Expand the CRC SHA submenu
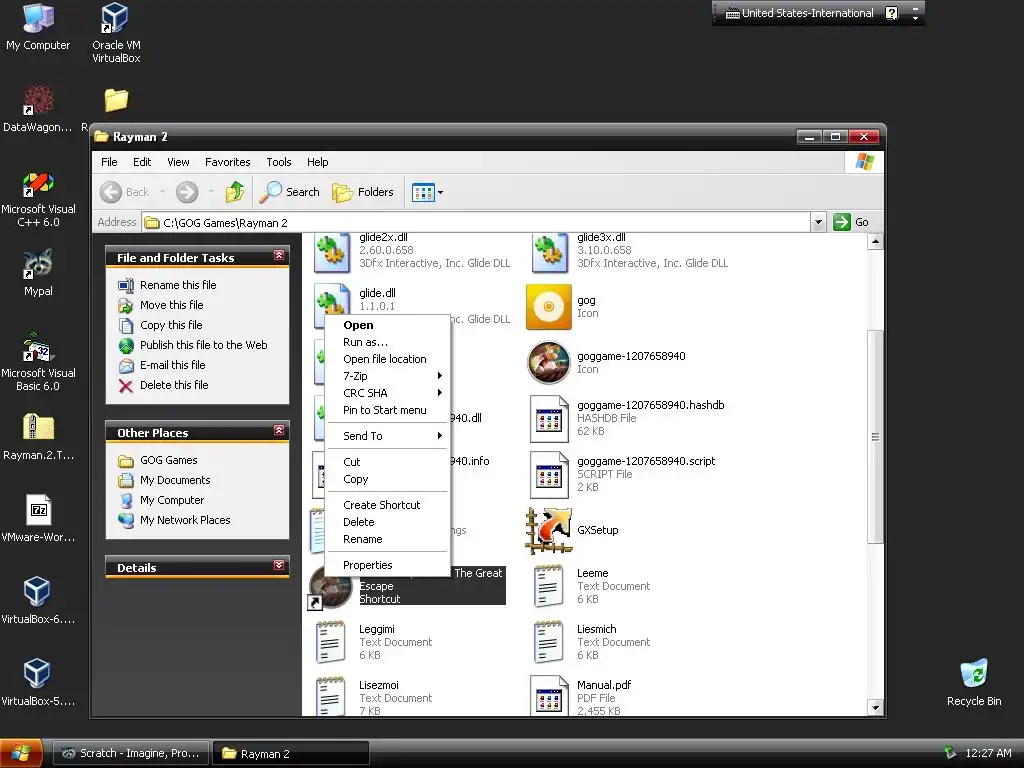This screenshot has height=768, width=1024. pyautogui.click(x=387, y=392)
